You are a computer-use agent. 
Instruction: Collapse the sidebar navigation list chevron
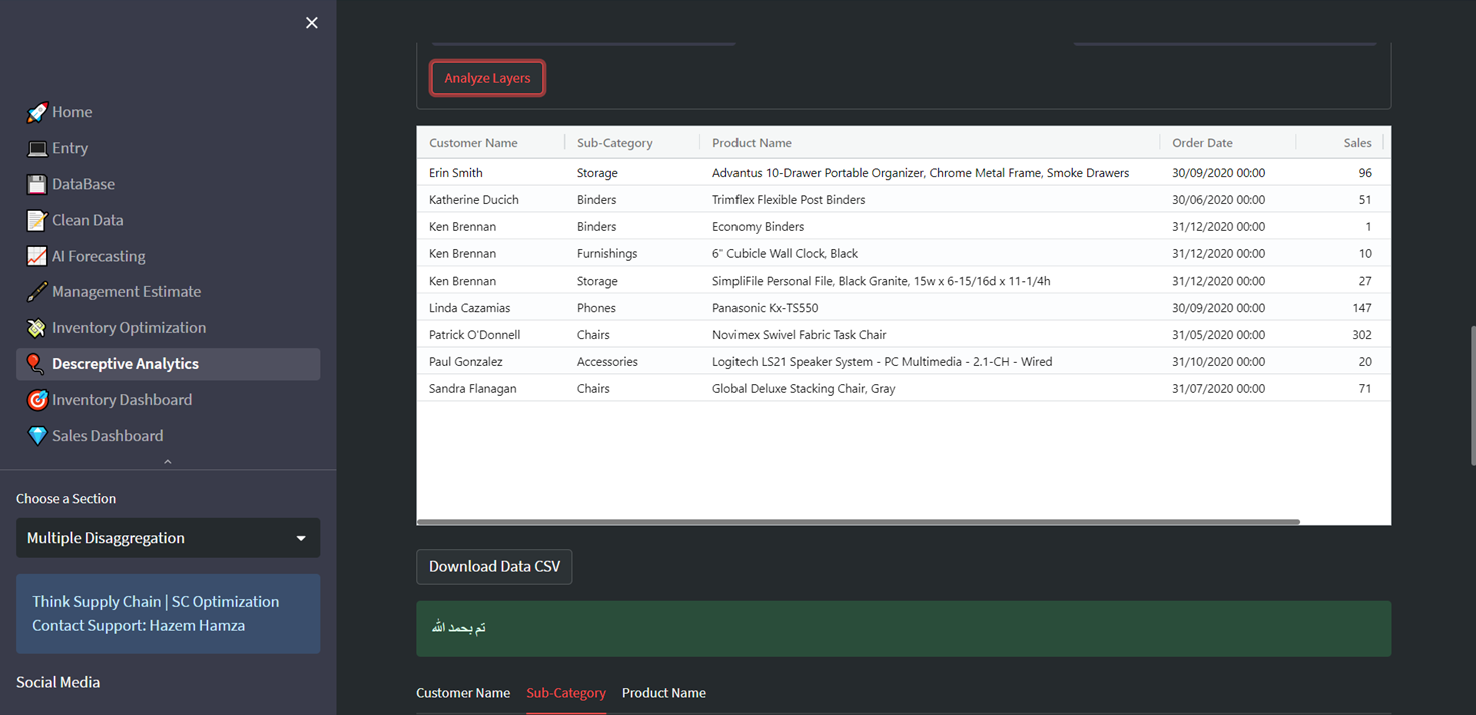coord(168,462)
